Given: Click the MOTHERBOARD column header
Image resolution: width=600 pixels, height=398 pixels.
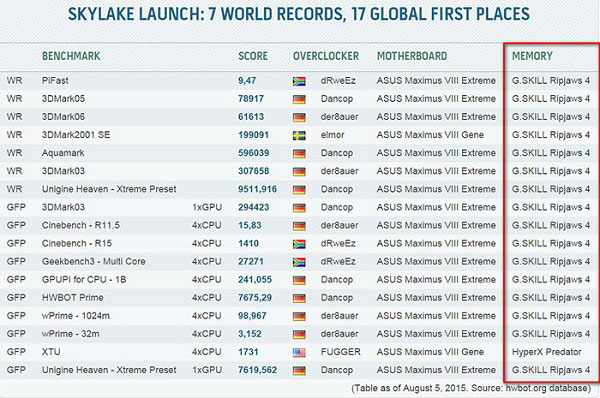Looking at the screenshot, I should pos(412,56).
